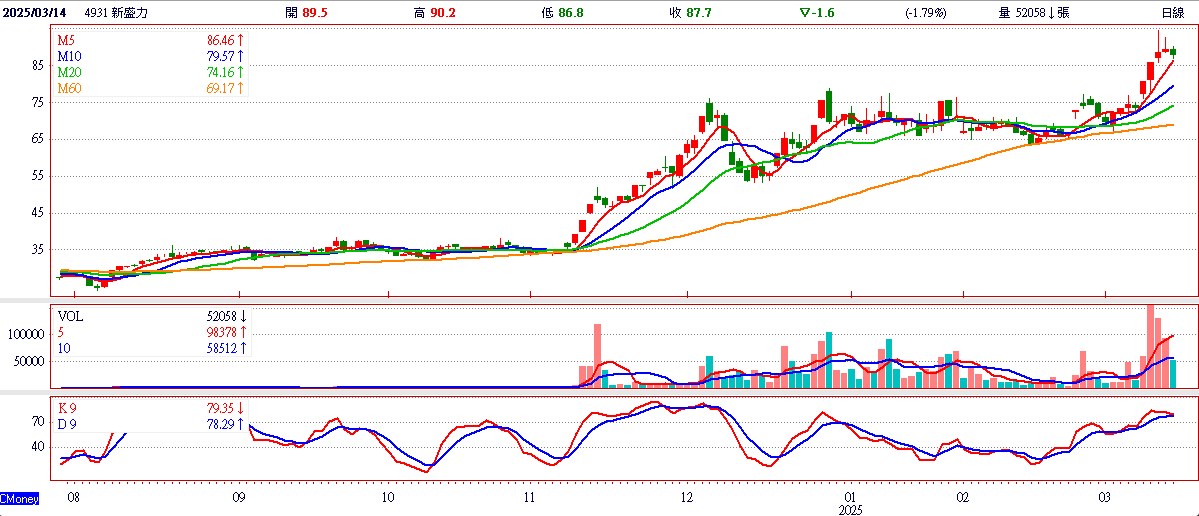Click the 01 month marker on time axis
Image resolution: width=1199 pixels, height=516 pixels.
(850, 498)
